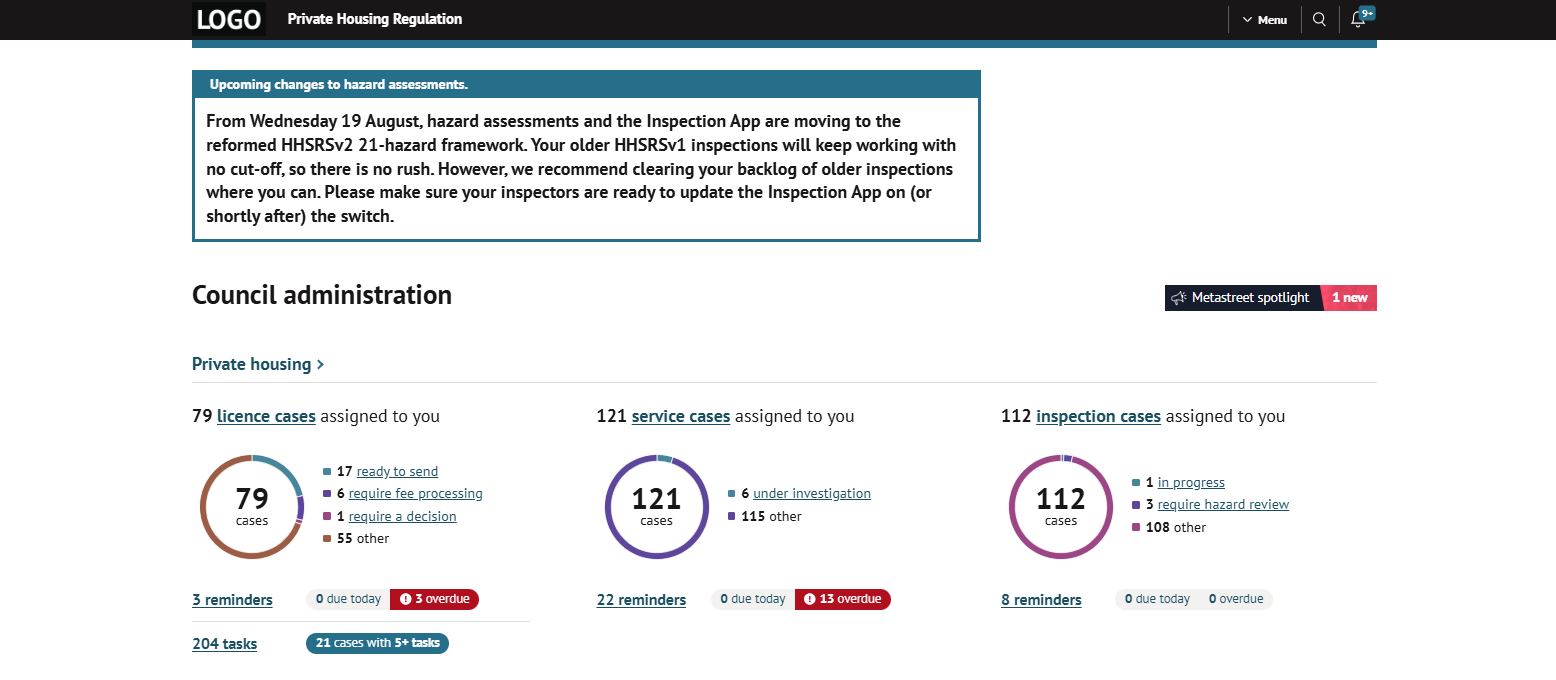Open 3 reminders link
Screen dimensions: 1556x680
(x=232, y=600)
